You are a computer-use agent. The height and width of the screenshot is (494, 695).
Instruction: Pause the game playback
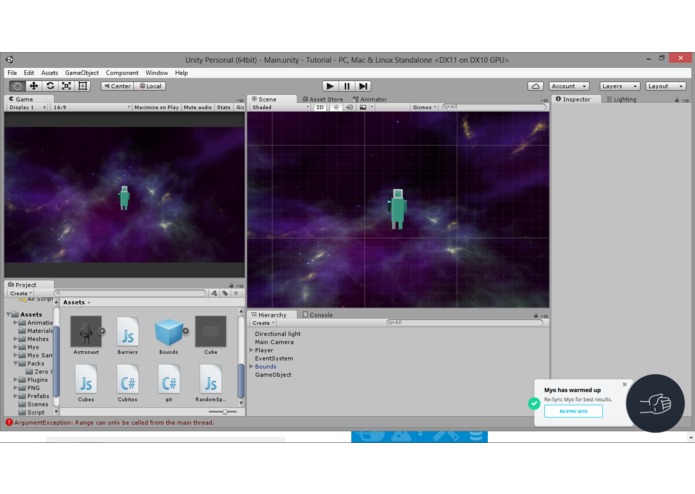(x=347, y=86)
